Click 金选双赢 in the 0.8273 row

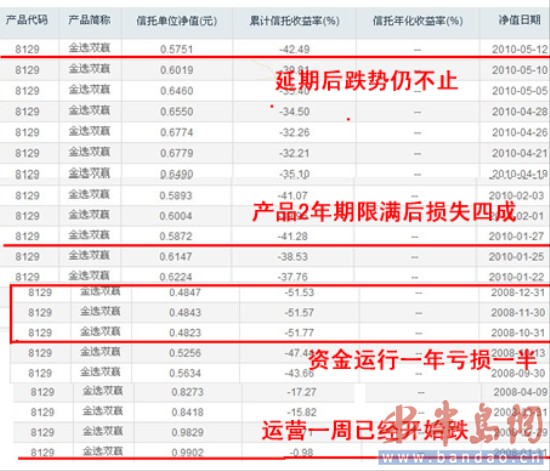coord(102,391)
